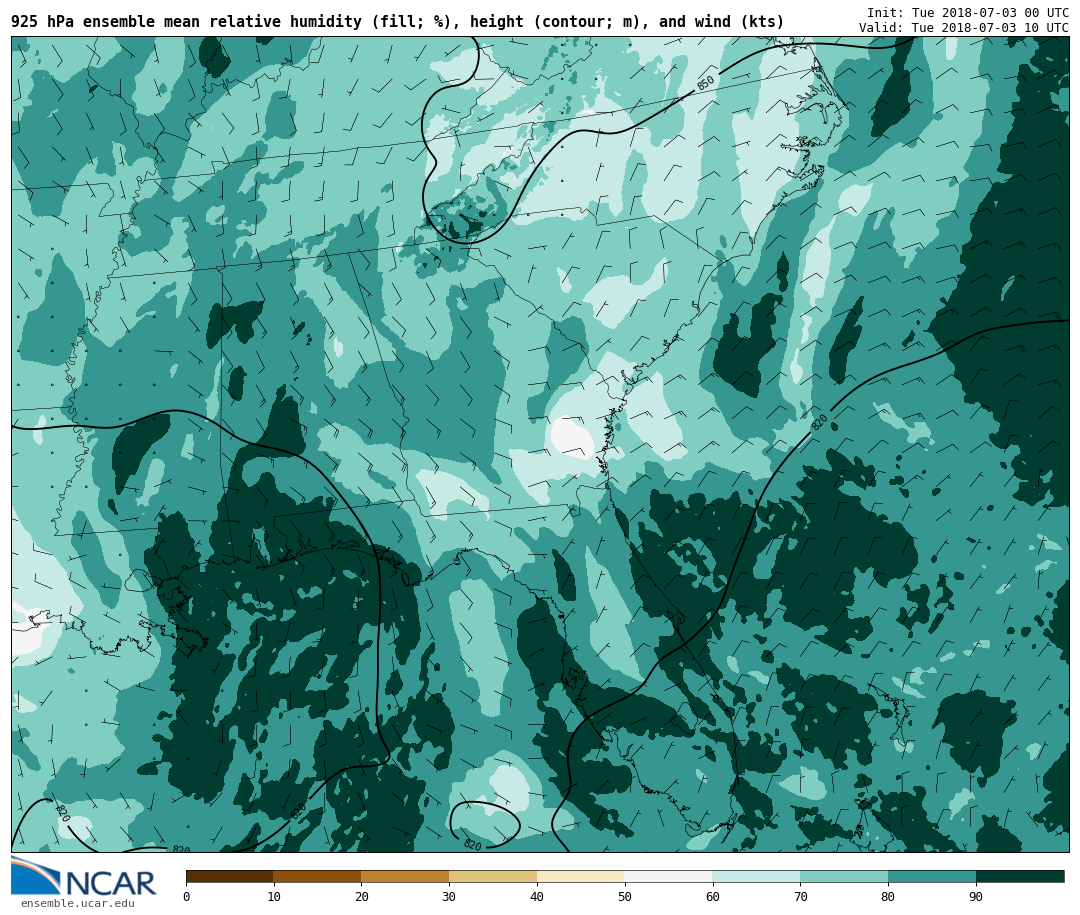Click the 820 label on bottom-center closed contour
Image resolution: width=1080 pixels, height=915 pixels.
[472, 845]
